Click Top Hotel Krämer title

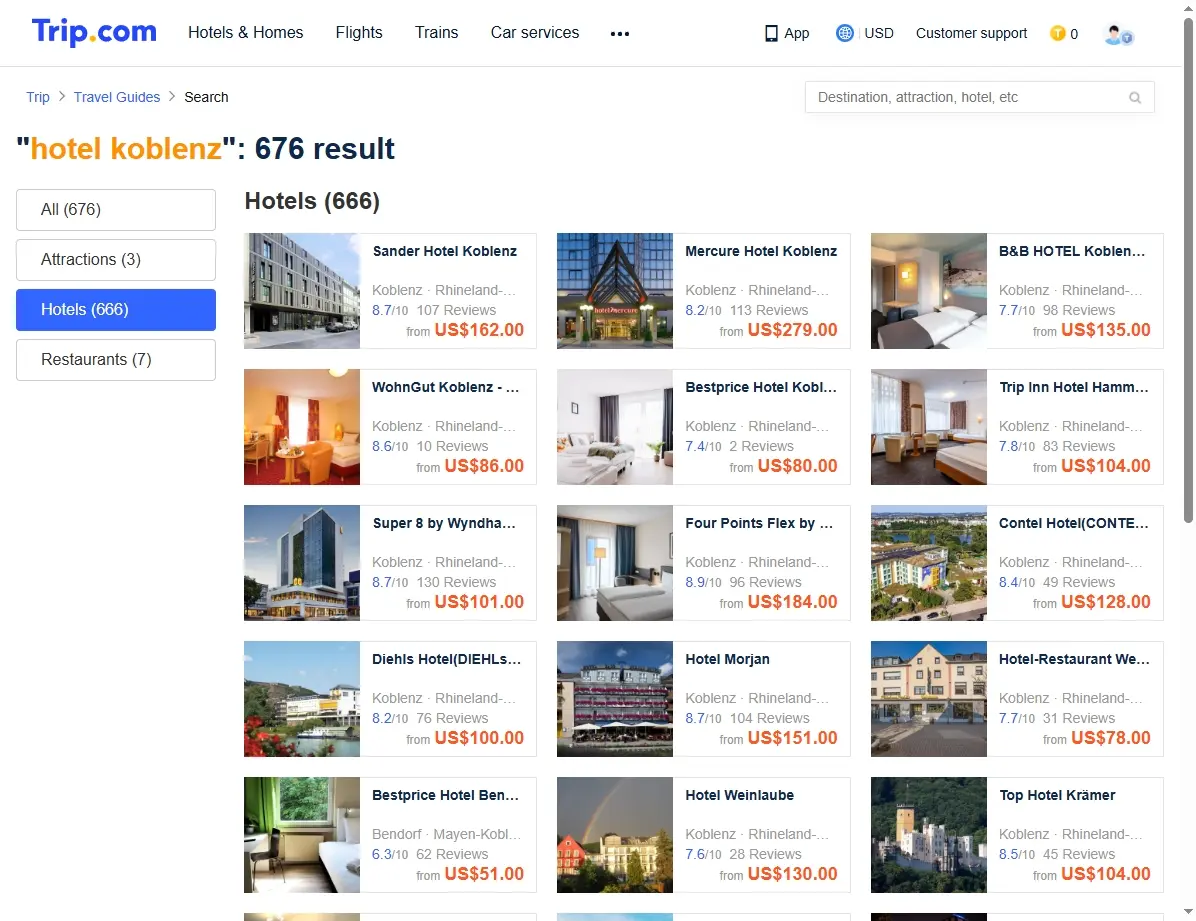pyautogui.click(x=1057, y=795)
